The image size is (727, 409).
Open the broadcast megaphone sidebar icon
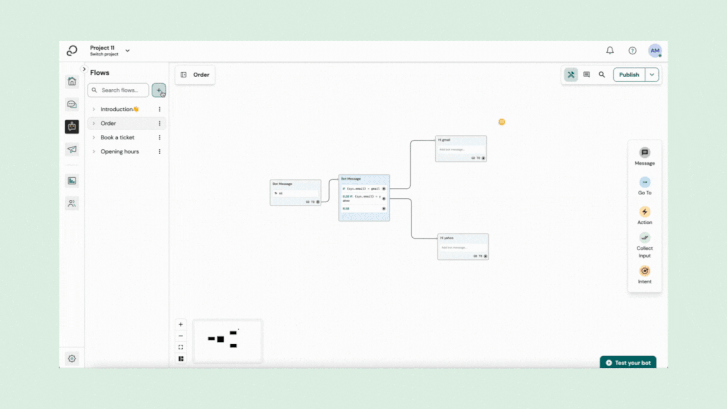[72, 150]
